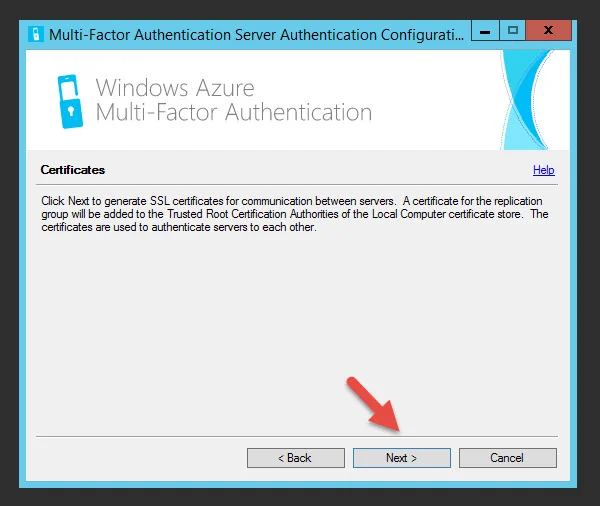
Task: Click the Certificates section heading
Action: 73,170
